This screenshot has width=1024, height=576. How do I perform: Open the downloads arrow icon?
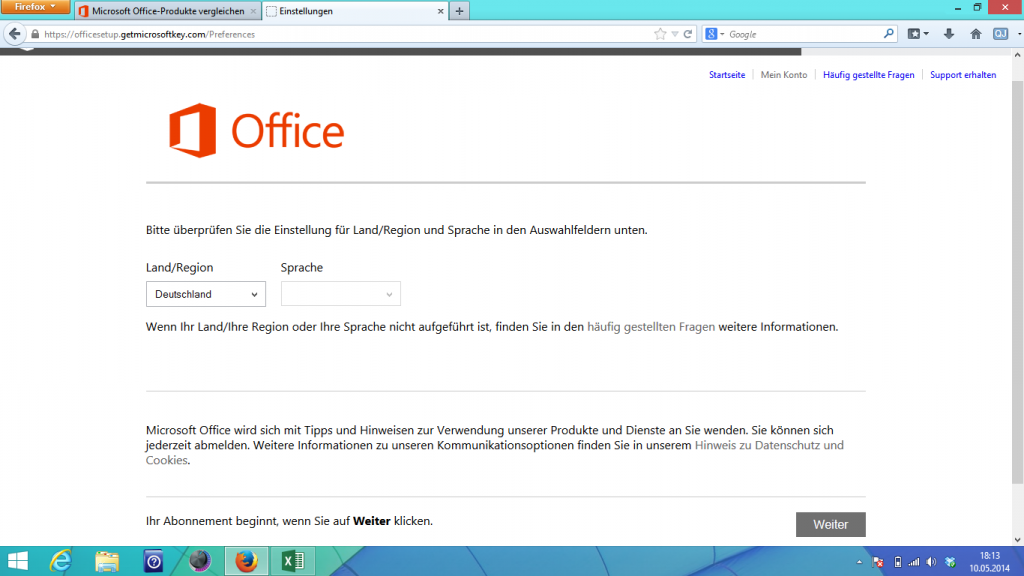pos(949,34)
